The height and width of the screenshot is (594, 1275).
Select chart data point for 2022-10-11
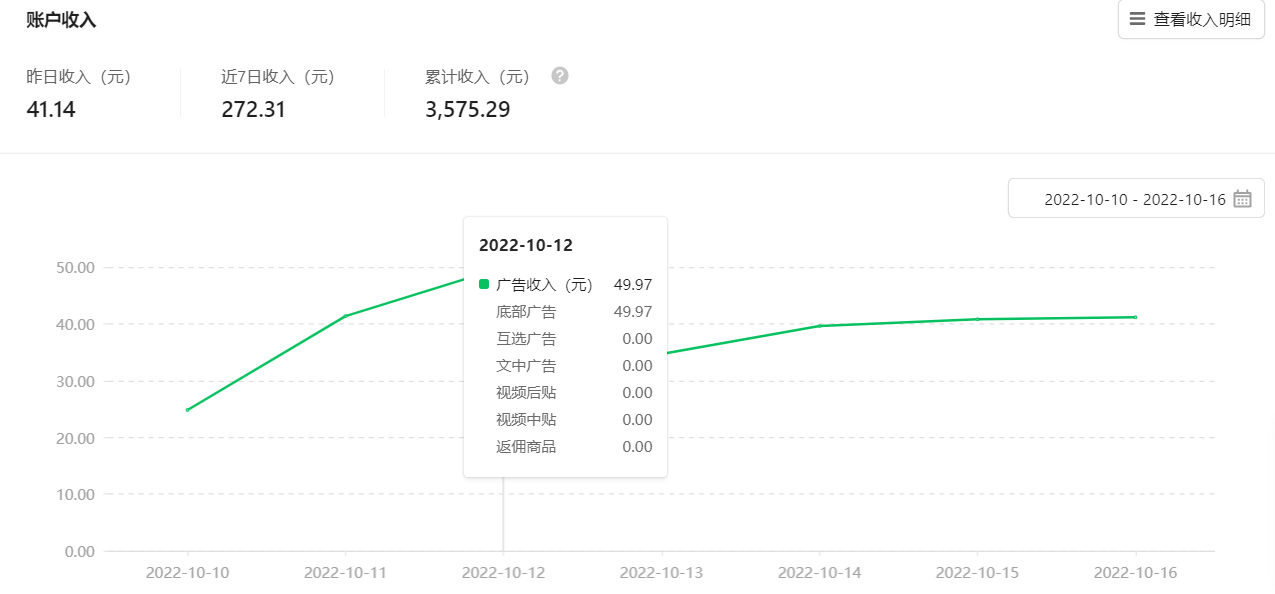tap(345, 316)
